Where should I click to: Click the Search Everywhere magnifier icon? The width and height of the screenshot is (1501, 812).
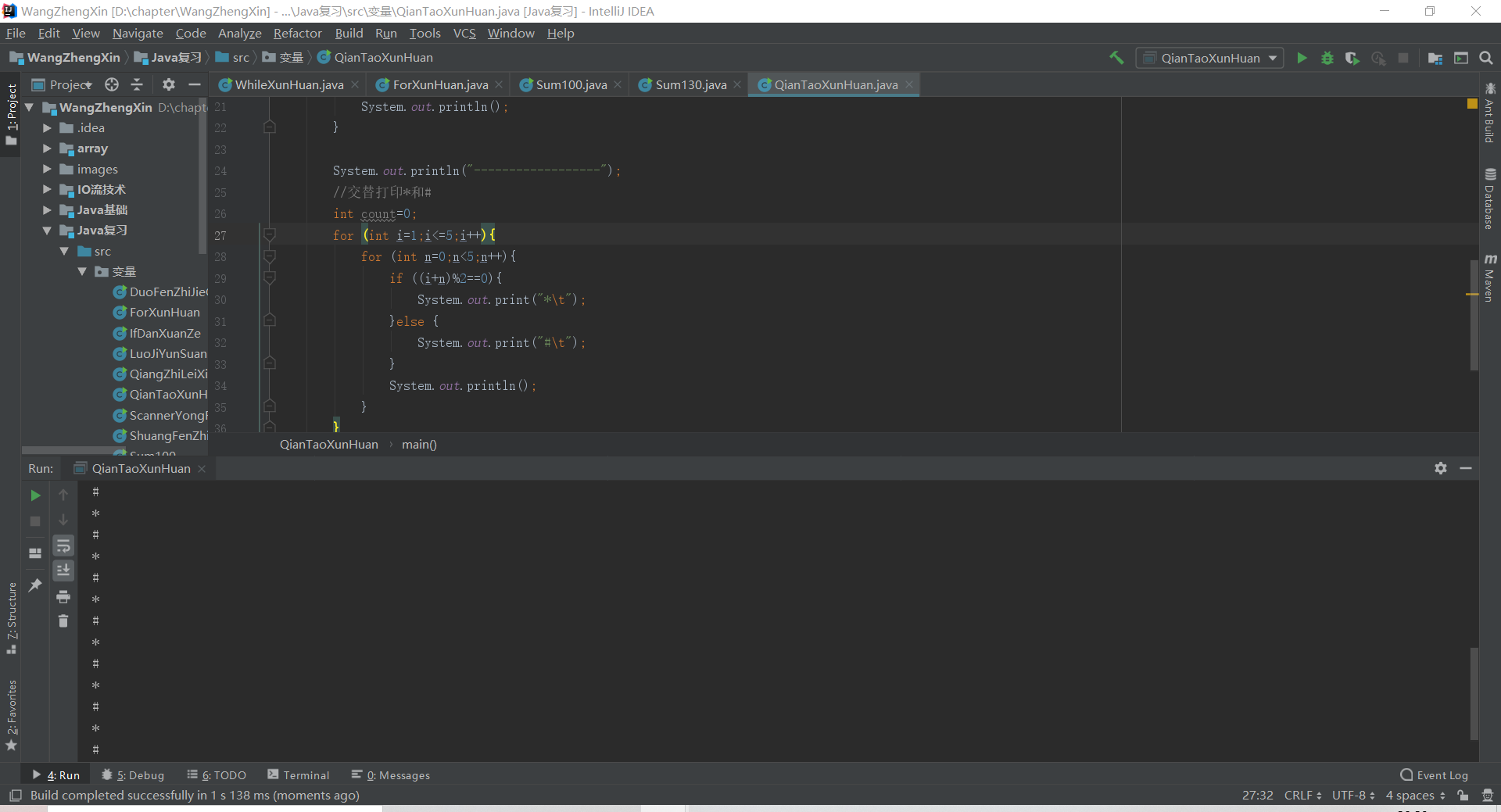1486,58
